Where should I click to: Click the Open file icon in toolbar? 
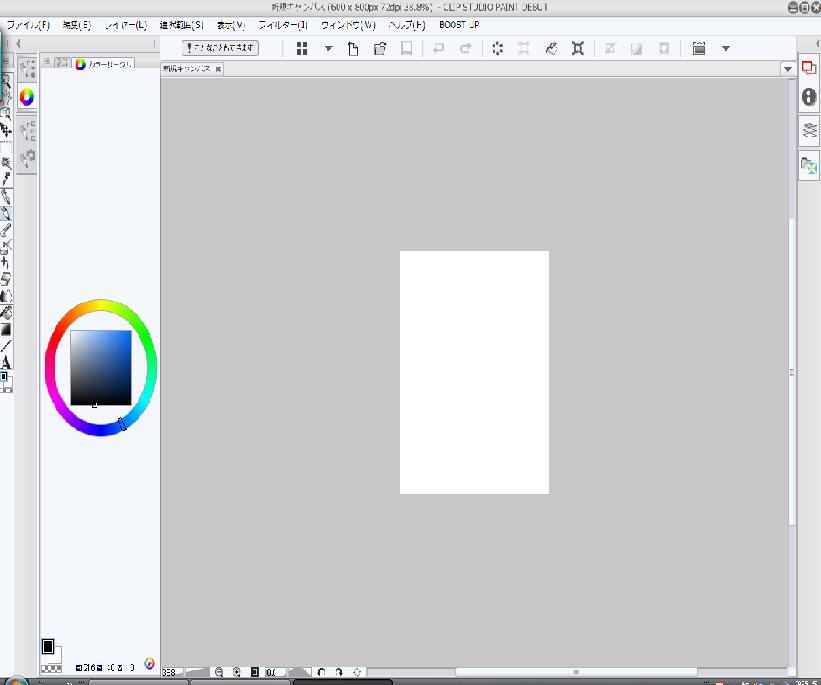tap(380, 48)
